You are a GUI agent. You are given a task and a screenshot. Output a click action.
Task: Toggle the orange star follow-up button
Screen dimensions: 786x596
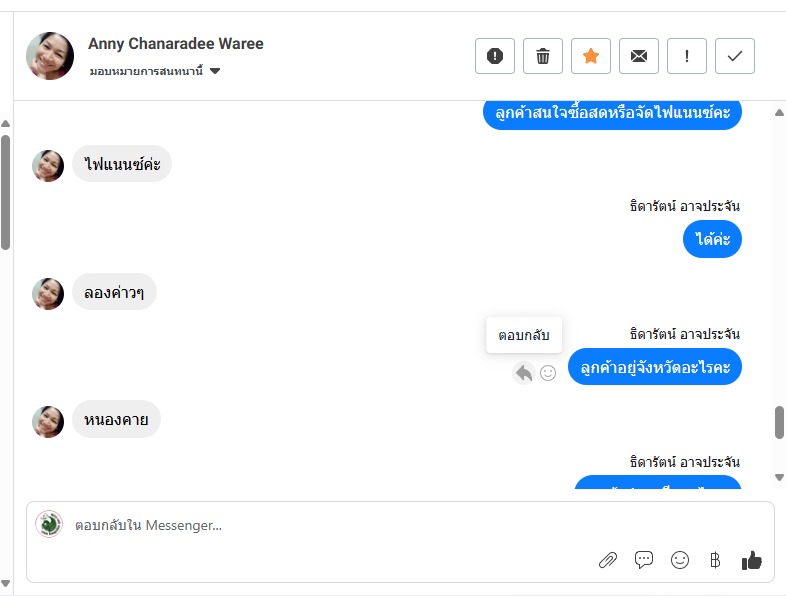(x=591, y=56)
